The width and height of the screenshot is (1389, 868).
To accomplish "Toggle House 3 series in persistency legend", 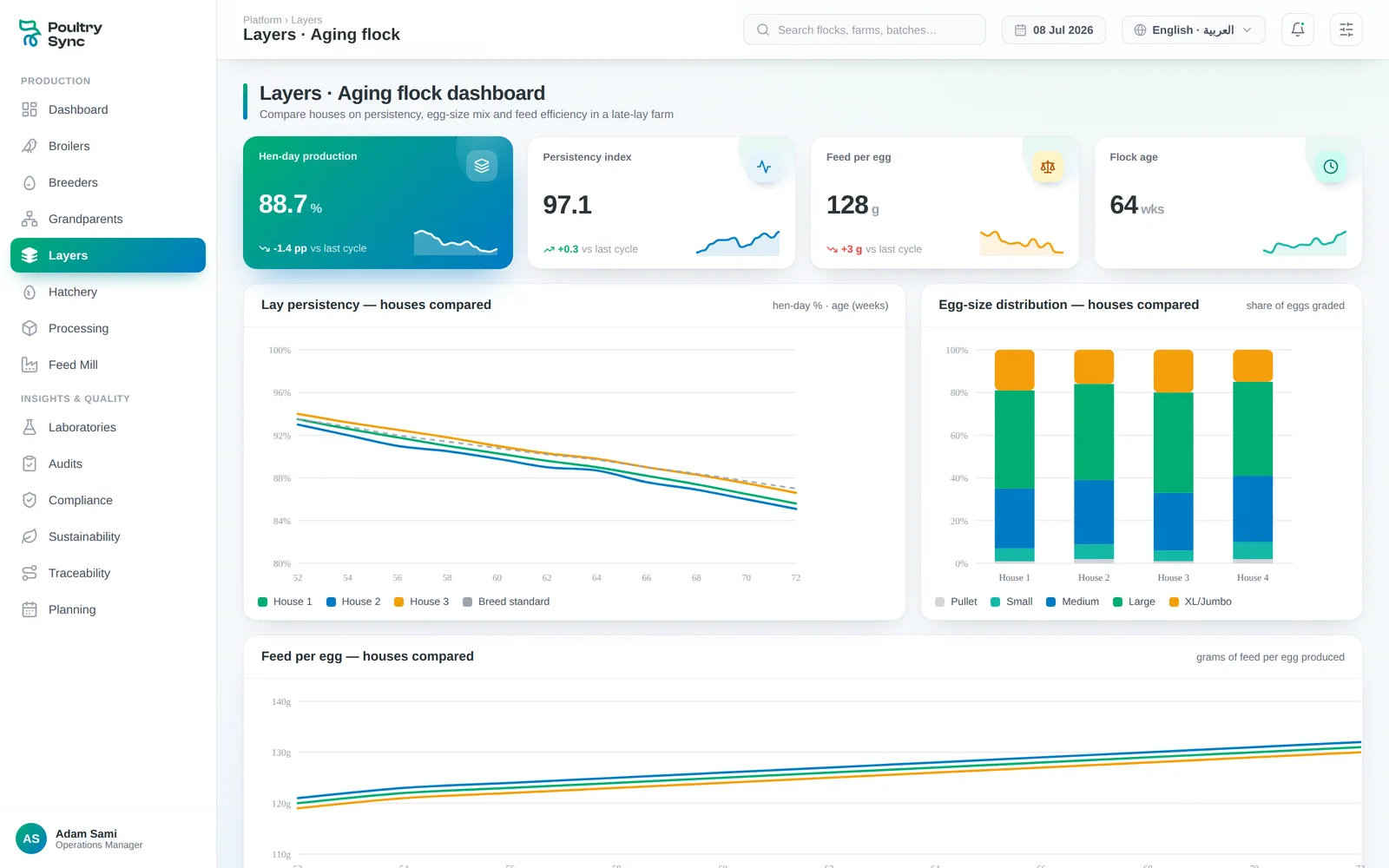I will (422, 602).
